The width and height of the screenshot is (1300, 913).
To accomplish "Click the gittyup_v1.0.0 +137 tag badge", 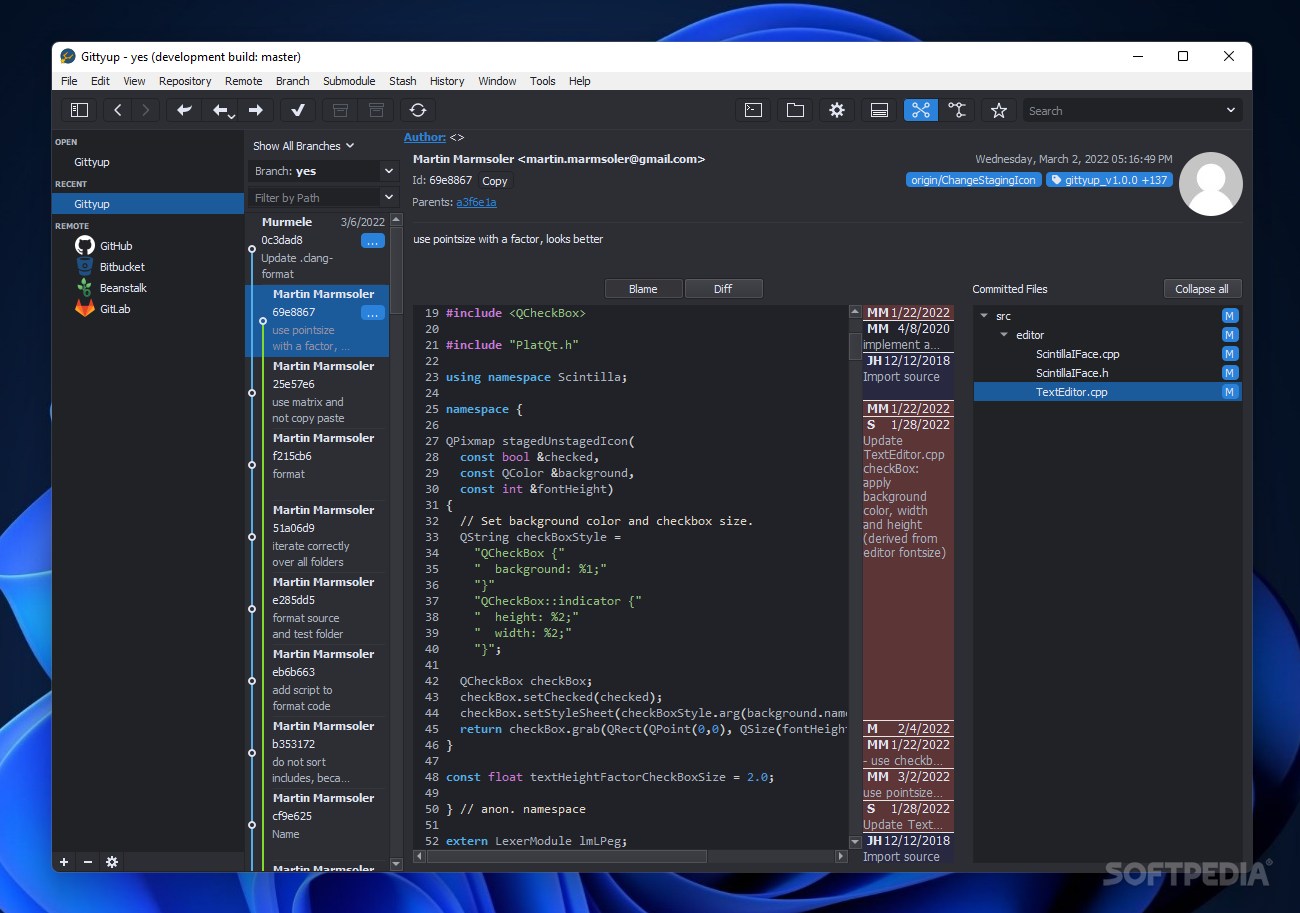I will coord(1109,180).
